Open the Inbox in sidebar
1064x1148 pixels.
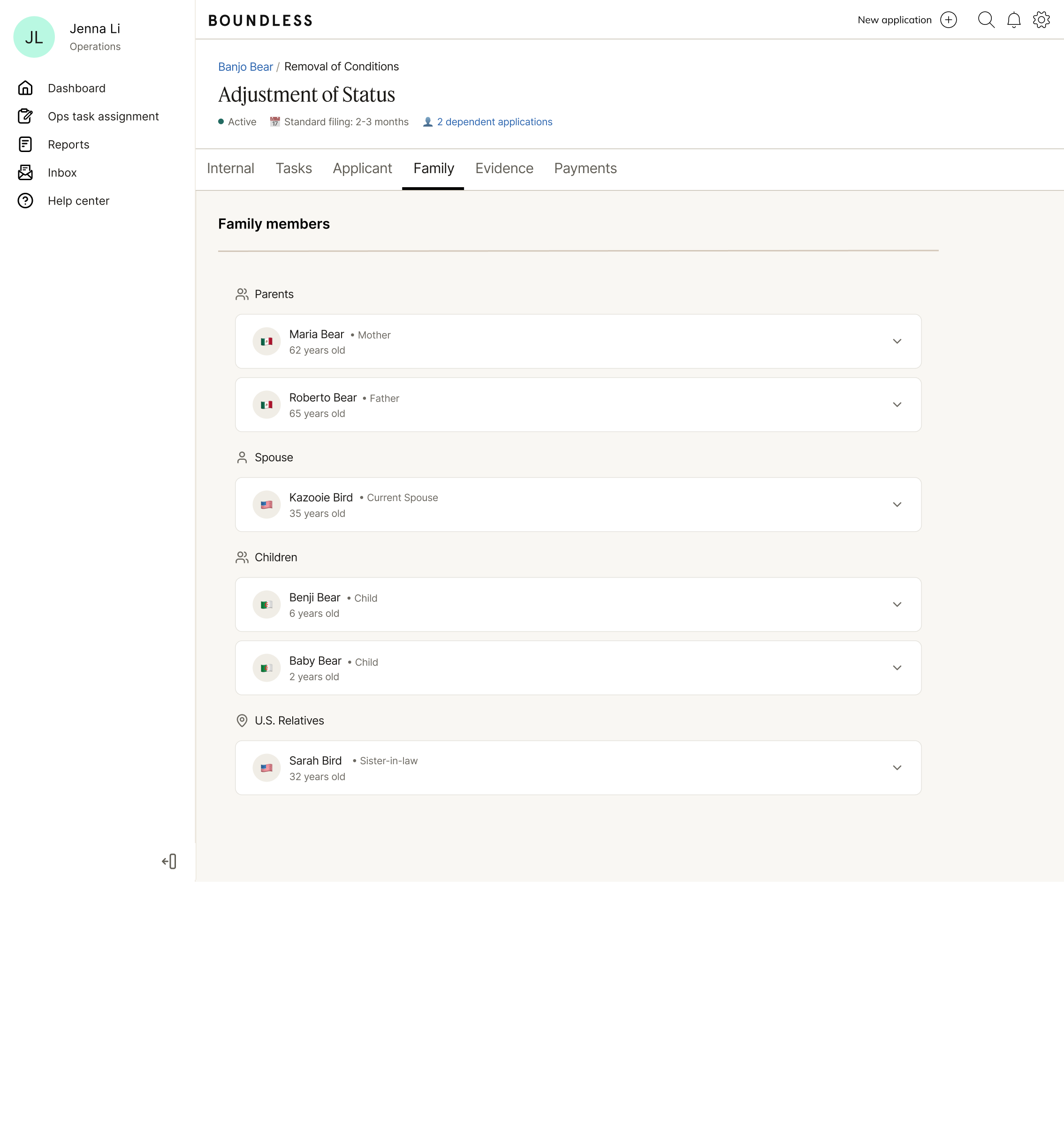(62, 173)
